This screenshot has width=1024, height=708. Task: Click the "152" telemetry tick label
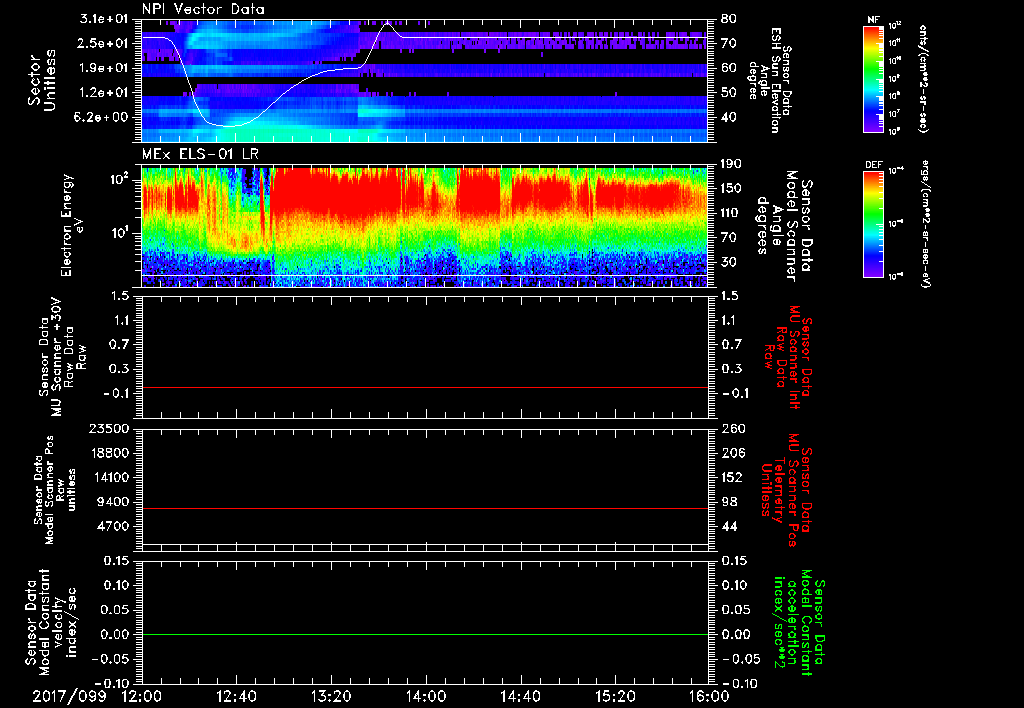pos(732,477)
